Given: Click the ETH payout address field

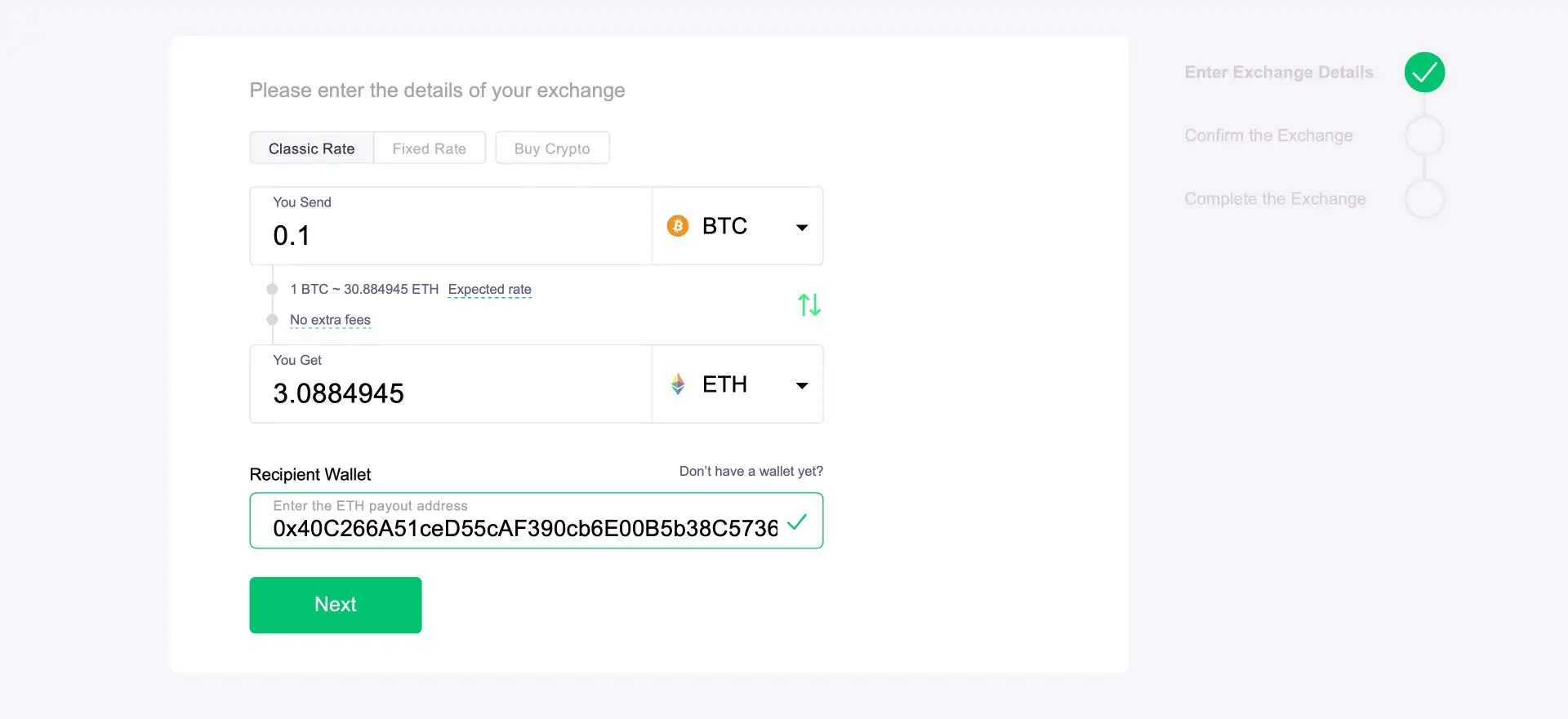Looking at the screenshot, I should click(523, 528).
